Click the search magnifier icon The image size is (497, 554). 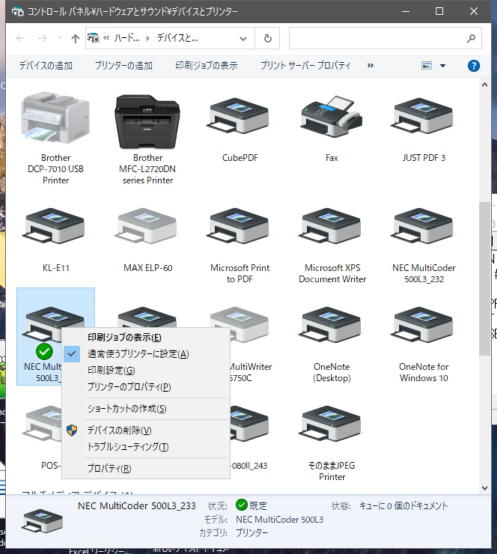click(x=471, y=38)
